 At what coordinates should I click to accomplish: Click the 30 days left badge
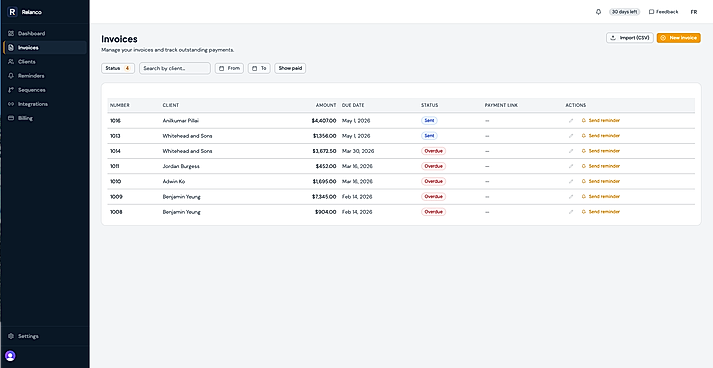coord(624,12)
